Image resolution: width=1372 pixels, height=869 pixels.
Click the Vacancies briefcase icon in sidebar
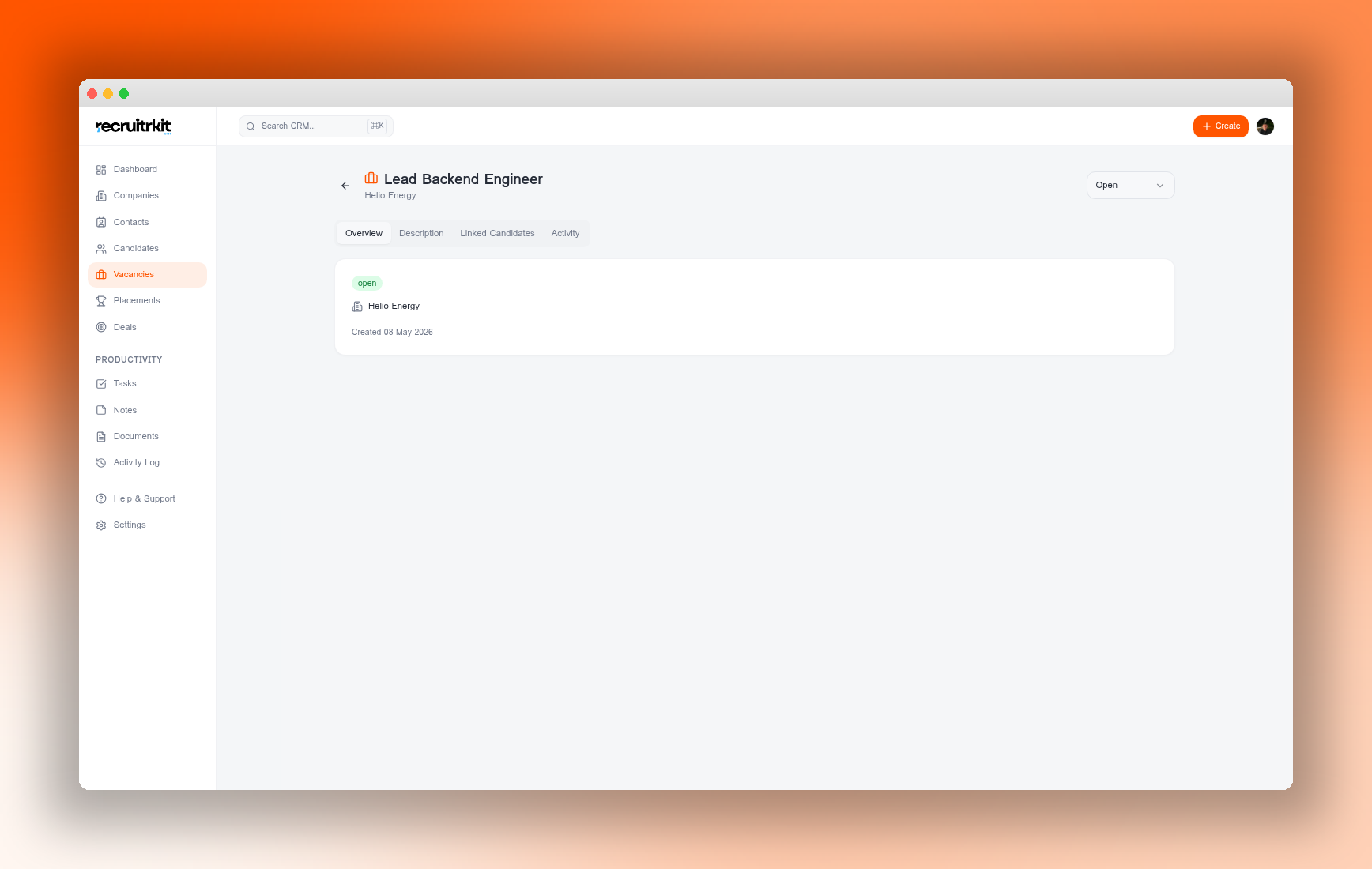101,275
